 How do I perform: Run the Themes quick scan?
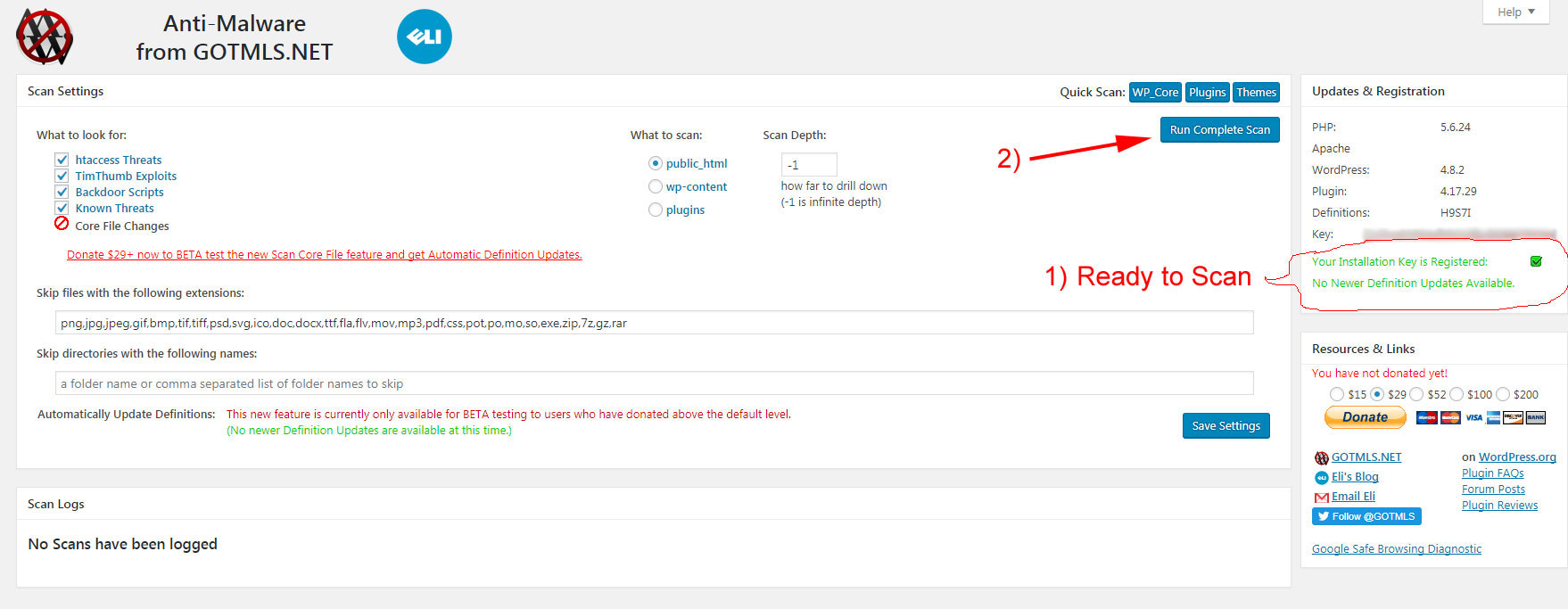pos(1256,92)
